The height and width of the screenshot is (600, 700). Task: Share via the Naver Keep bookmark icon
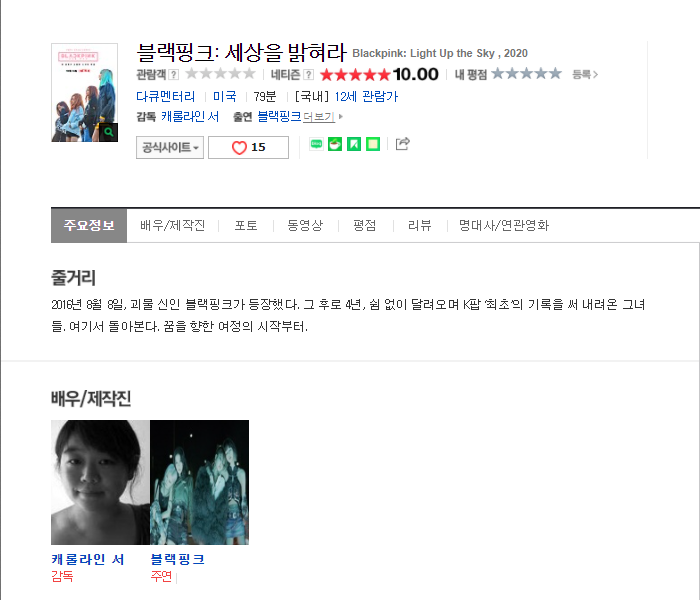tap(354, 144)
